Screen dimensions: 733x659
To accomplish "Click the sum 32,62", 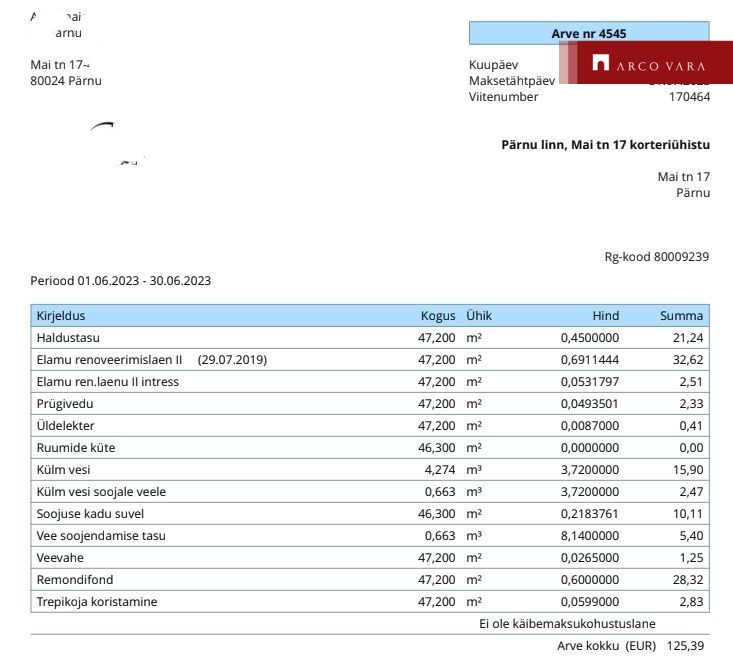I will [x=688, y=359].
